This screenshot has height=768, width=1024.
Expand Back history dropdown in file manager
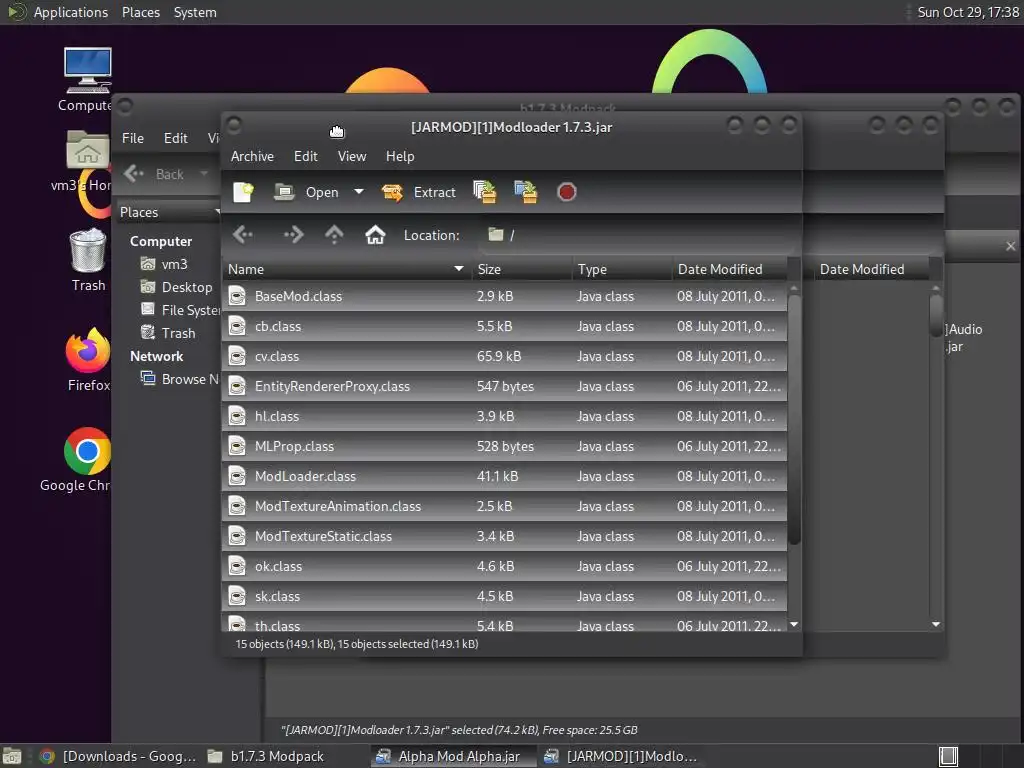click(x=204, y=174)
